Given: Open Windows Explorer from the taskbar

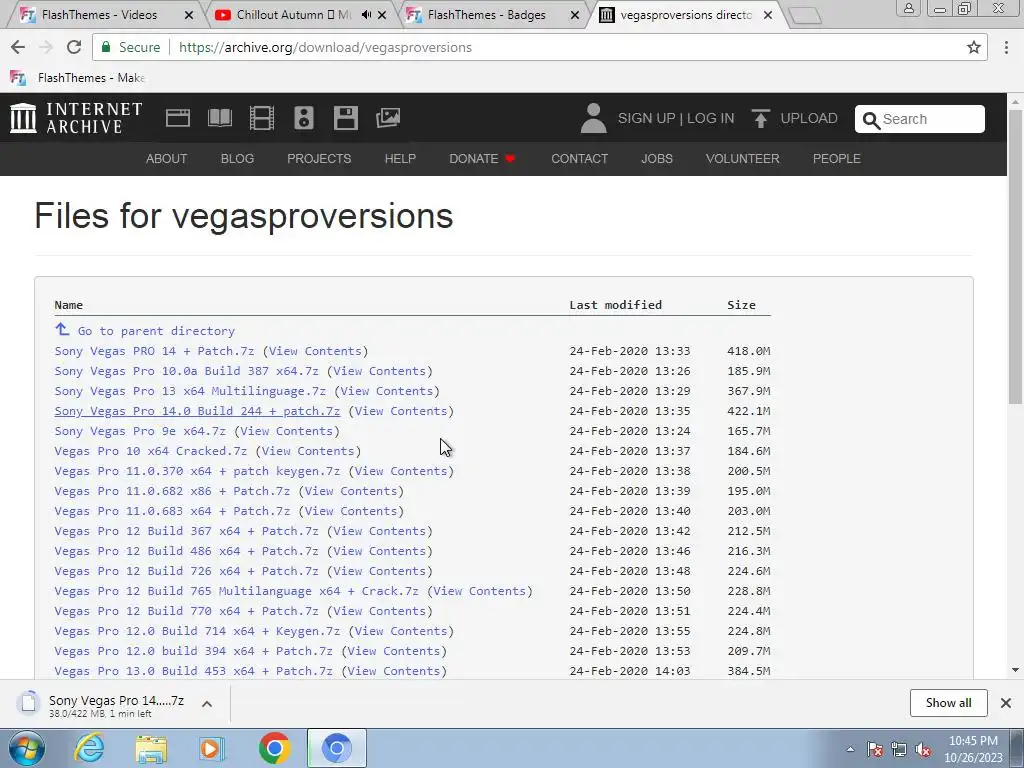Looking at the screenshot, I should click(151, 748).
